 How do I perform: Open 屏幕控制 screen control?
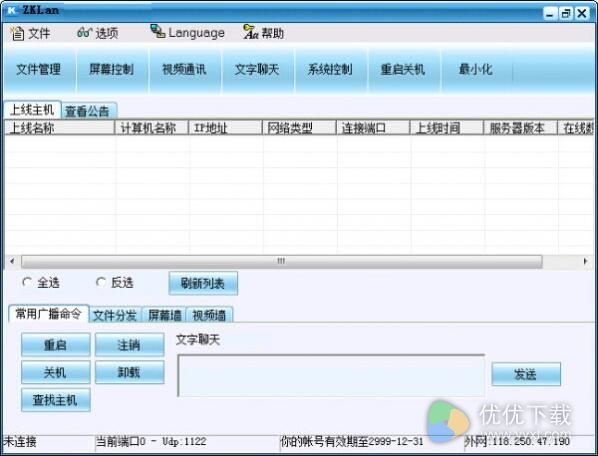(111, 69)
